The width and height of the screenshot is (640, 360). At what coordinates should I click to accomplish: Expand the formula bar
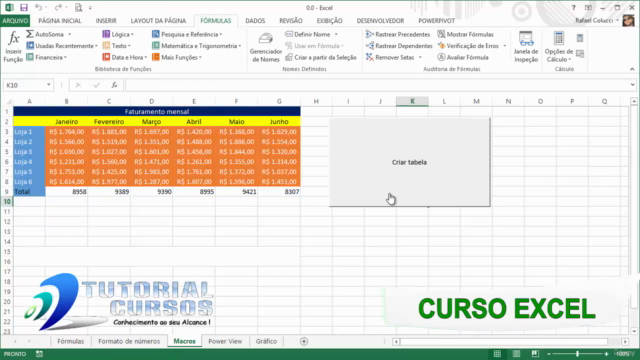coord(632,85)
